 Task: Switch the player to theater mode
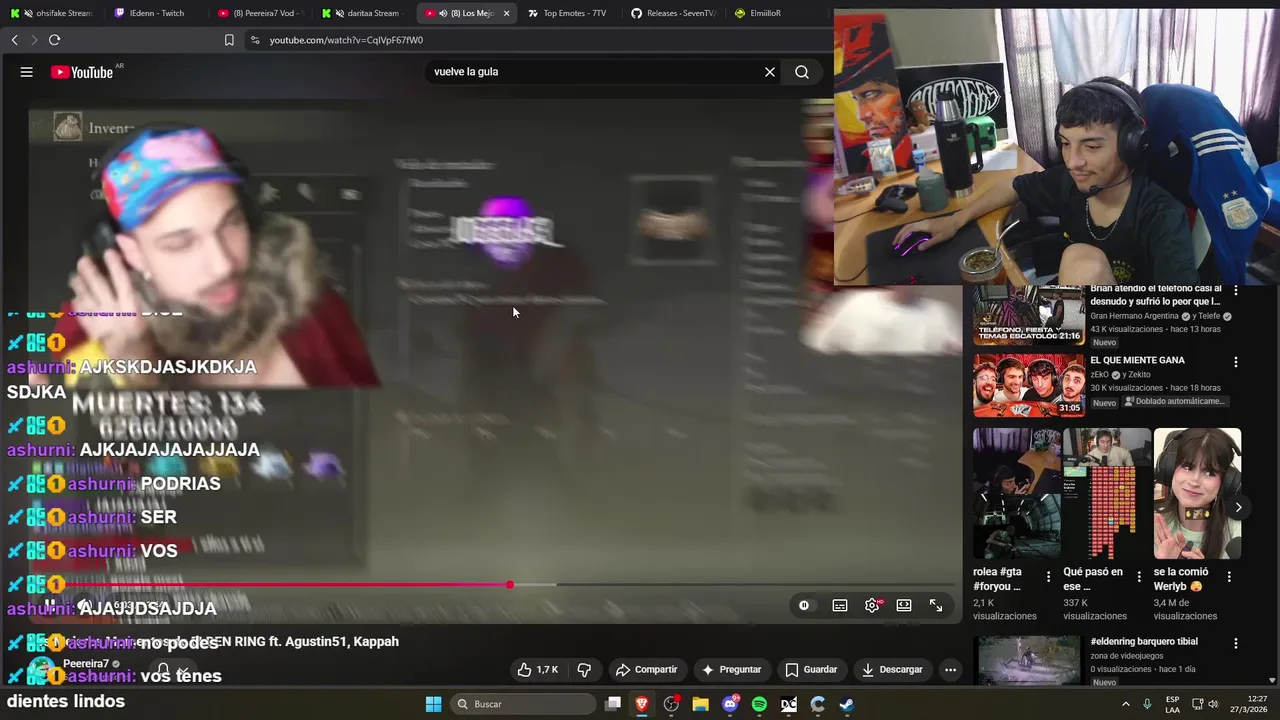pyautogui.click(x=904, y=605)
